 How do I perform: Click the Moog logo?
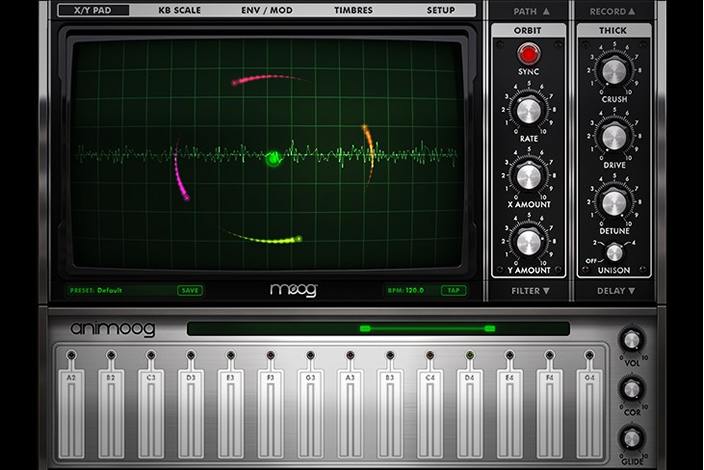[294, 290]
